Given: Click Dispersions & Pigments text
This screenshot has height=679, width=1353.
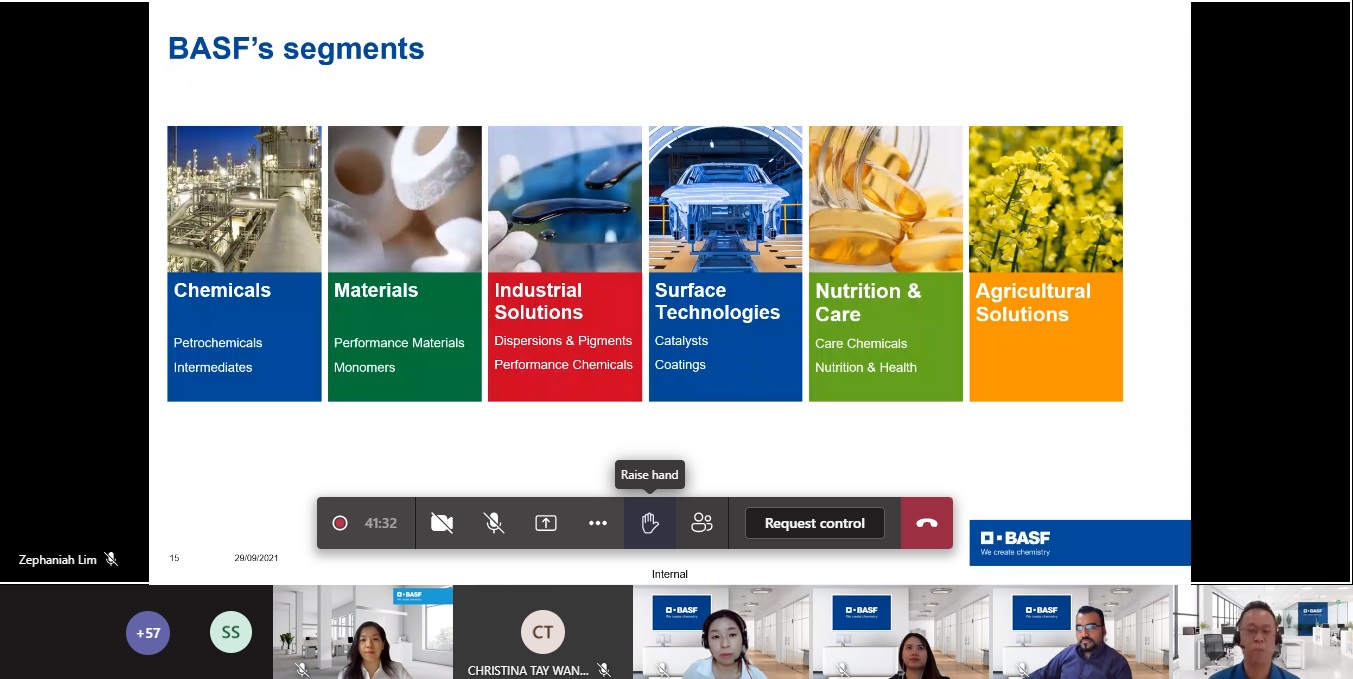Looking at the screenshot, I should tap(563, 340).
